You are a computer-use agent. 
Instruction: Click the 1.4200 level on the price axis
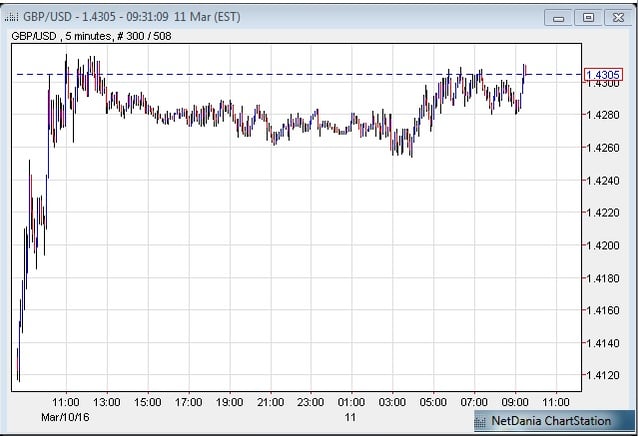603,245
